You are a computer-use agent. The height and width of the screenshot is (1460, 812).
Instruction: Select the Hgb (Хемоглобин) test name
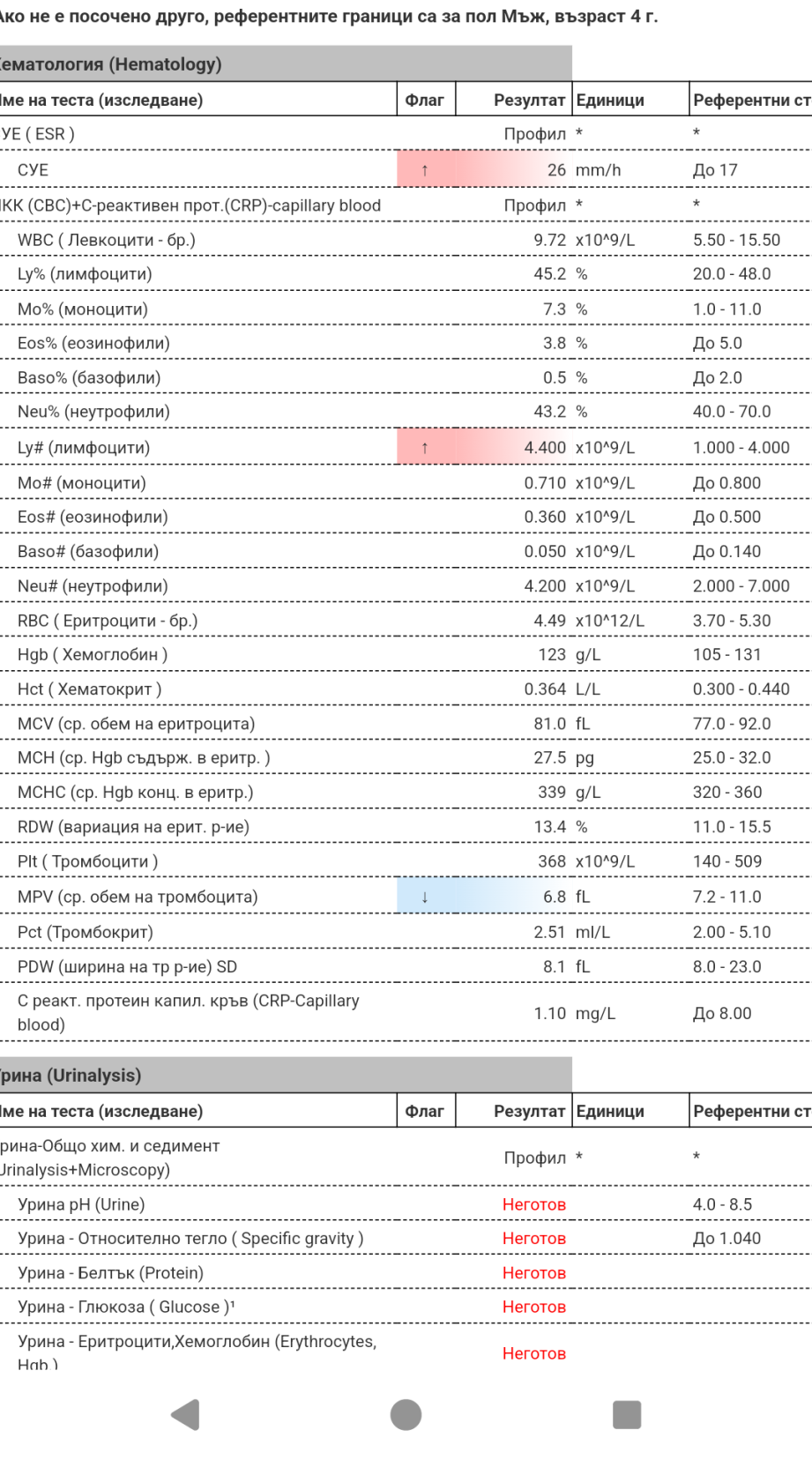click(x=93, y=655)
